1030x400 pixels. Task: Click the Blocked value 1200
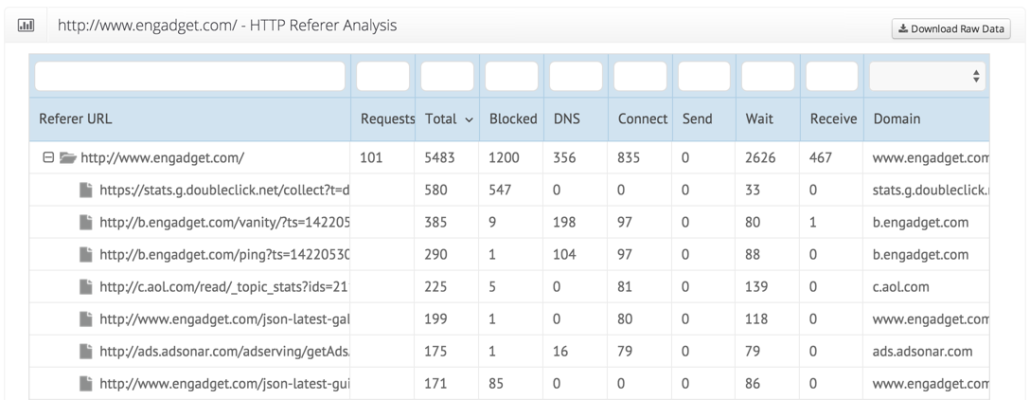pos(504,158)
